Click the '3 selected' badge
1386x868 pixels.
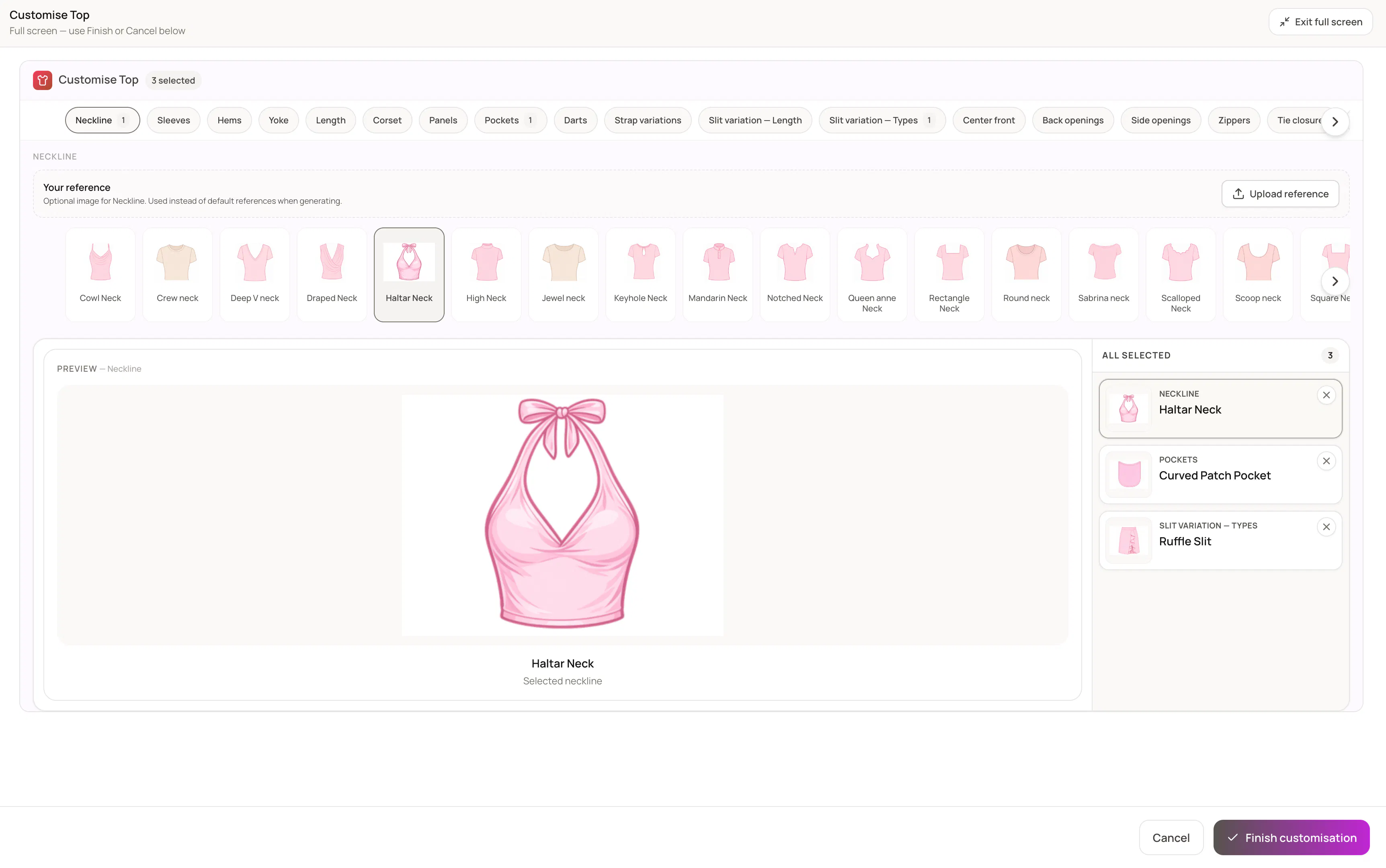[x=173, y=80]
